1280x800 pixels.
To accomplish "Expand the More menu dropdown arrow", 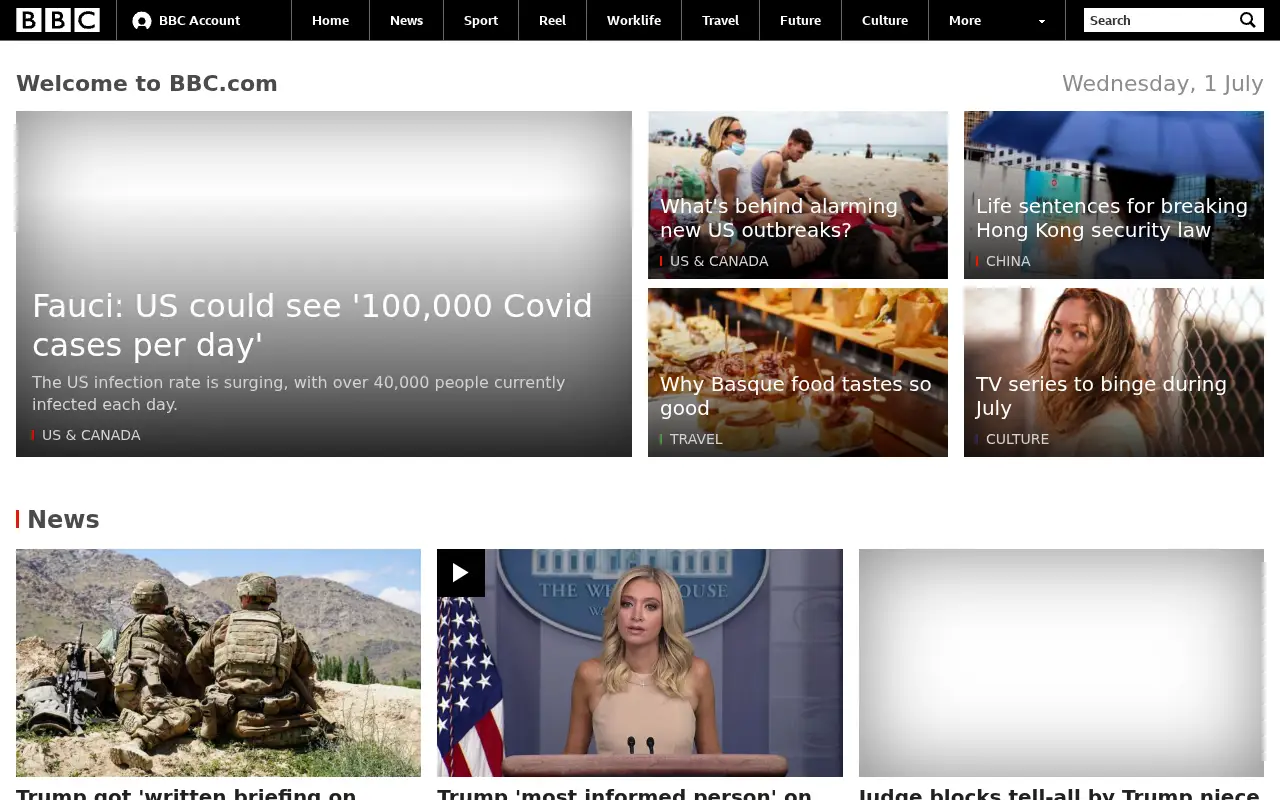I will click(1041, 21).
